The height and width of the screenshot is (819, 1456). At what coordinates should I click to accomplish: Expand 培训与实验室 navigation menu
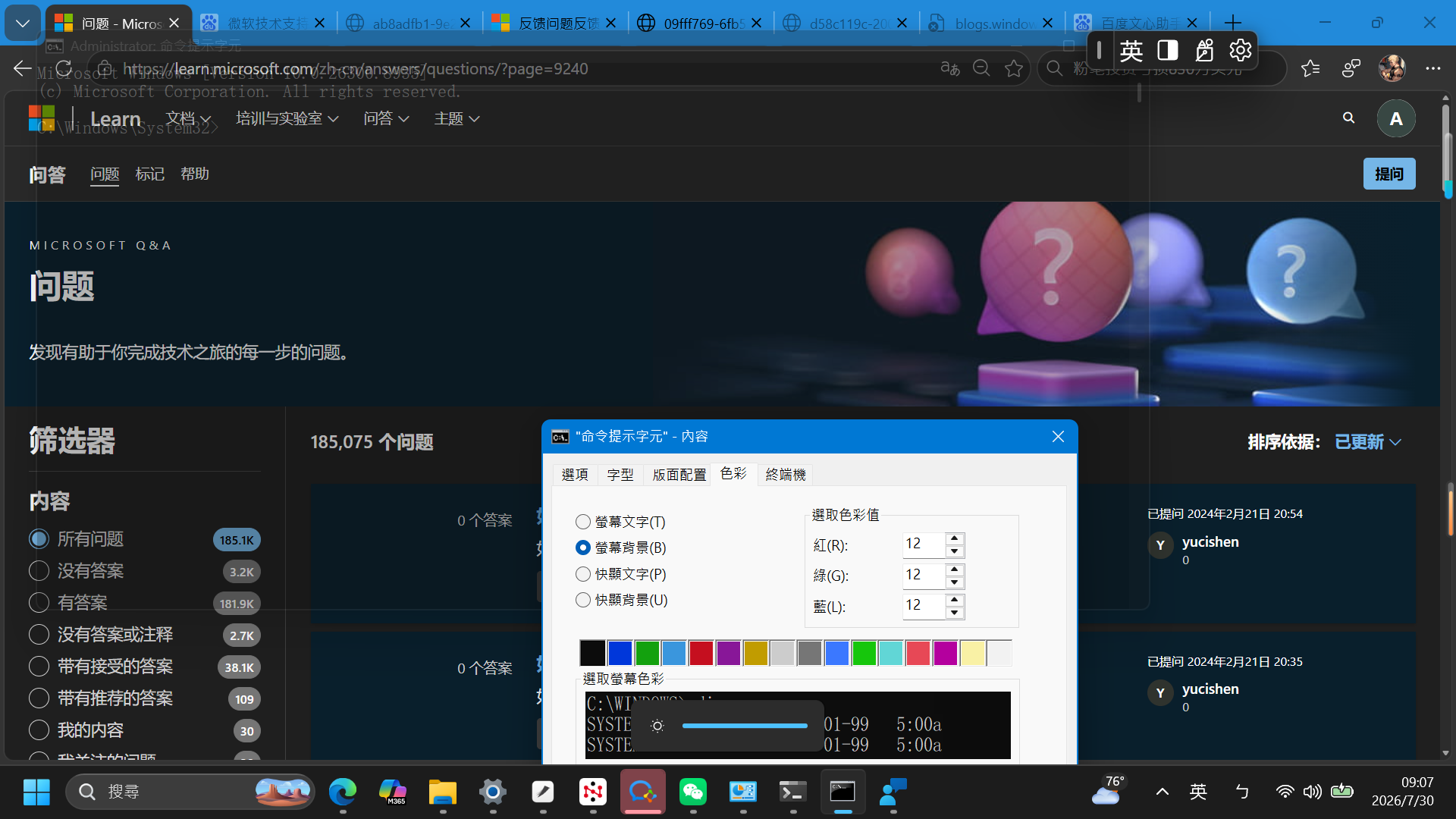pos(287,119)
